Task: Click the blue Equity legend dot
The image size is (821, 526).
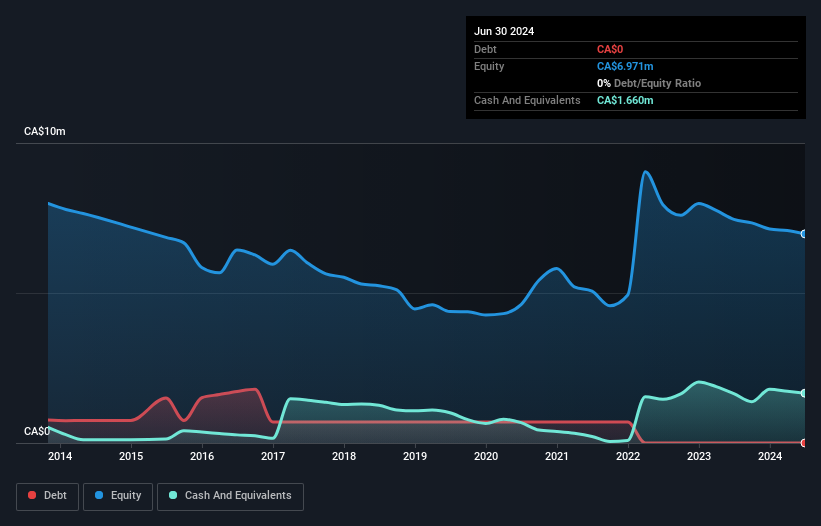Action: point(99,495)
